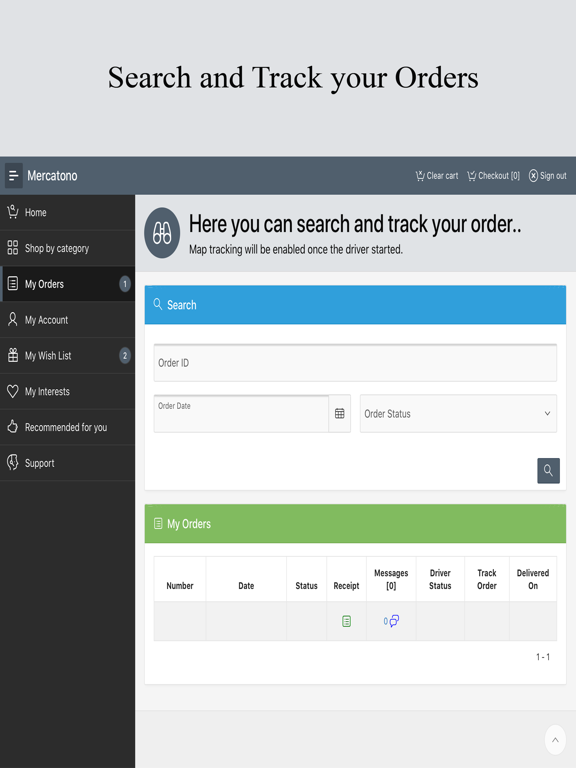Toggle the hamburger sidebar menu icon
This screenshot has width=576, height=768.
(x=14, y=175)
